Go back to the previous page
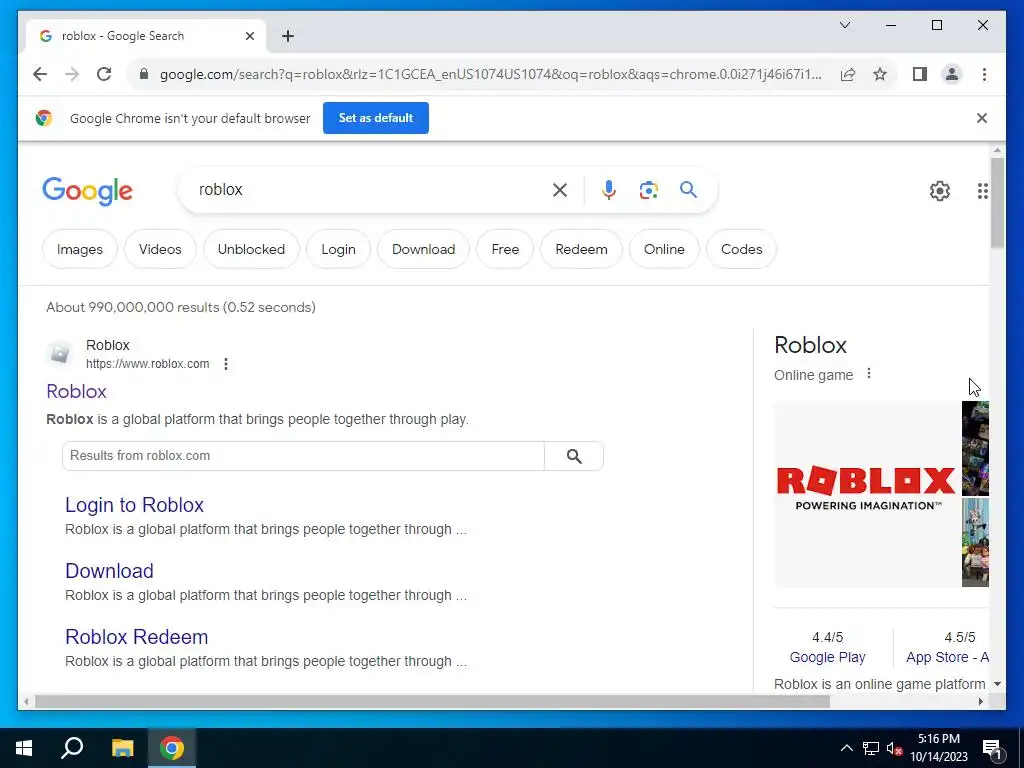Screen dimensions: 1024x768 click(x=40, y=74)
